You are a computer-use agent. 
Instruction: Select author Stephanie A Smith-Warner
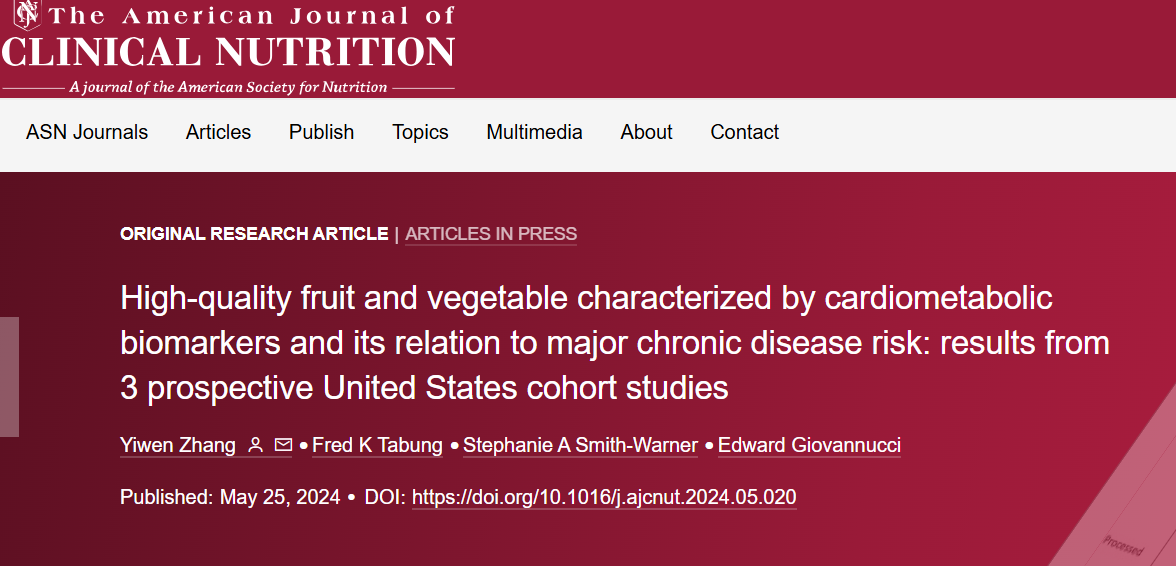coord(580,445)
